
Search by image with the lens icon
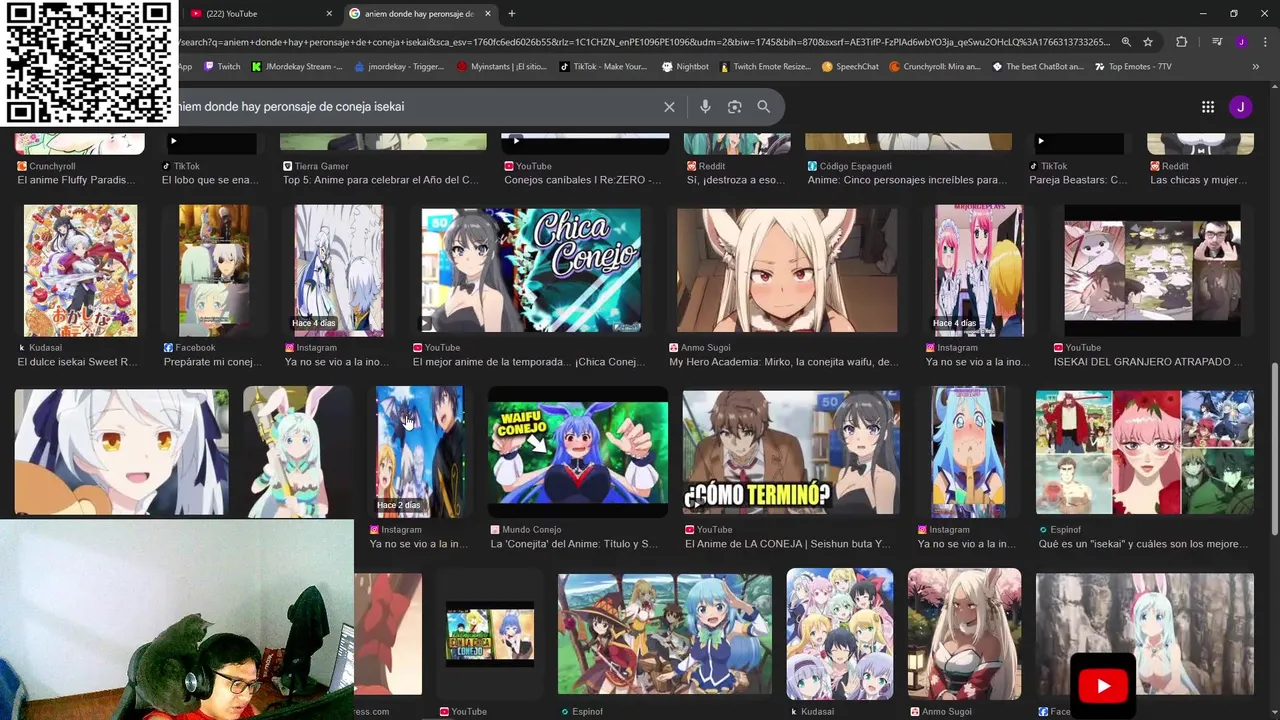coord(735,107)
